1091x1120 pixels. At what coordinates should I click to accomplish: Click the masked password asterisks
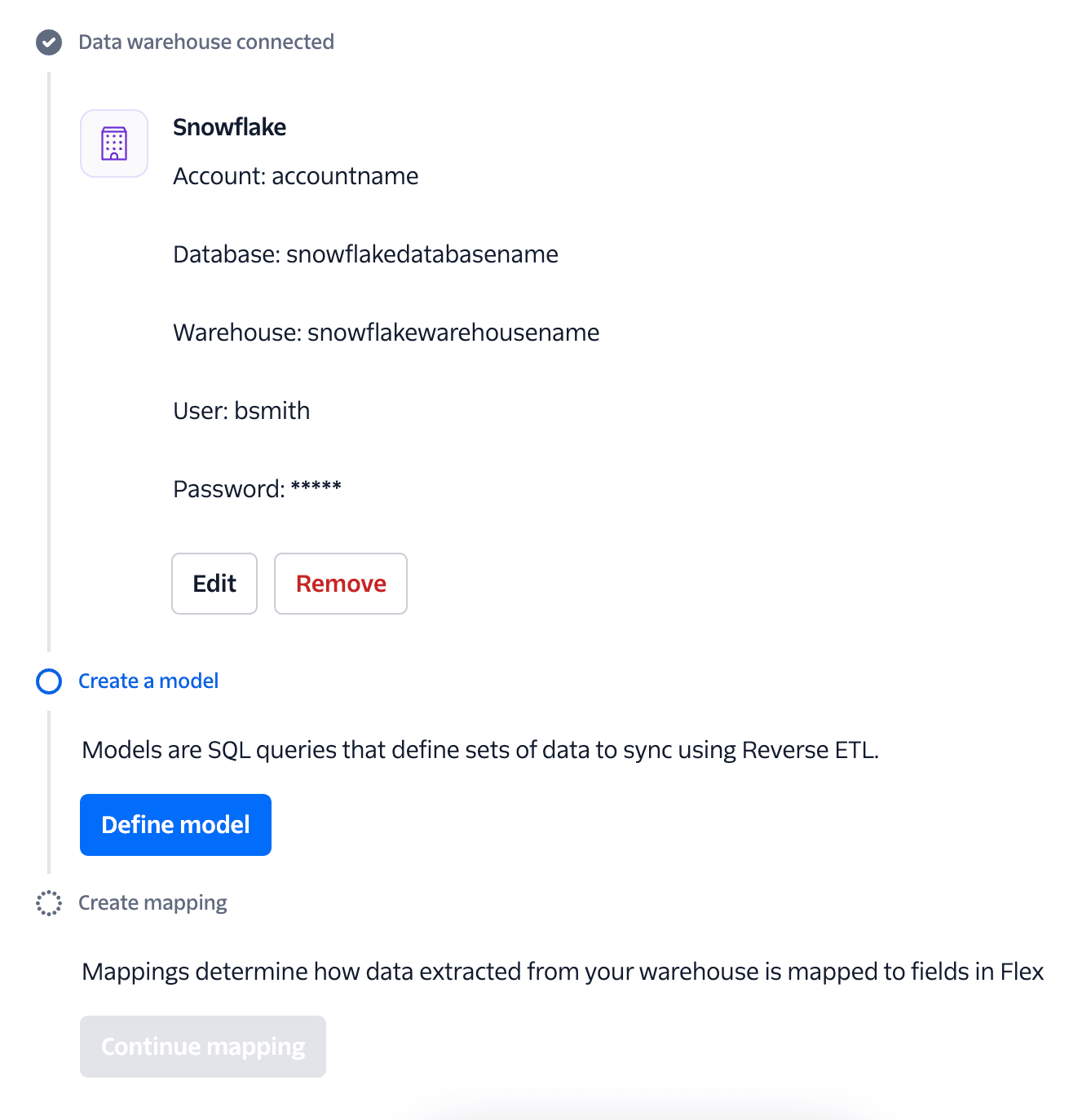pos(317,488)
